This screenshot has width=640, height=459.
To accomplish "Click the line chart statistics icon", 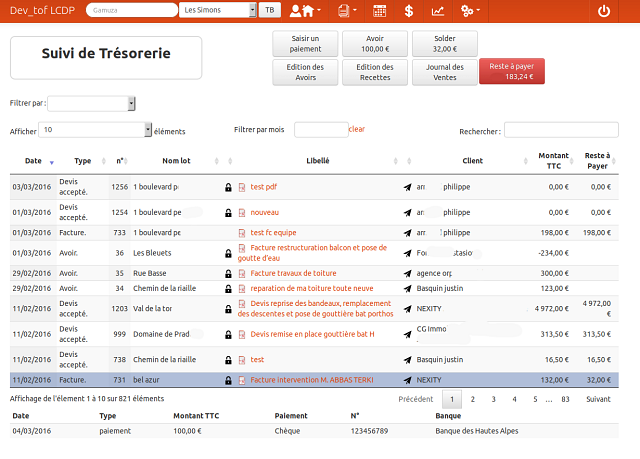I will point(438,11).
